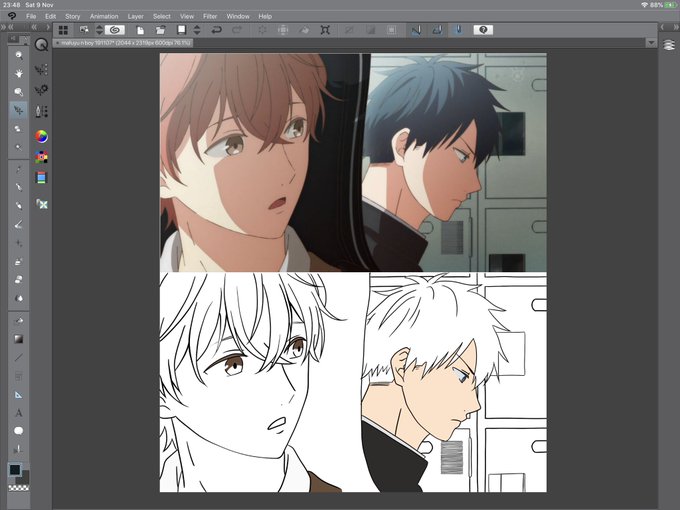680x510 pixels.
Task: Click the Scale/Rotate transform icon
Action: coord(325,30)
